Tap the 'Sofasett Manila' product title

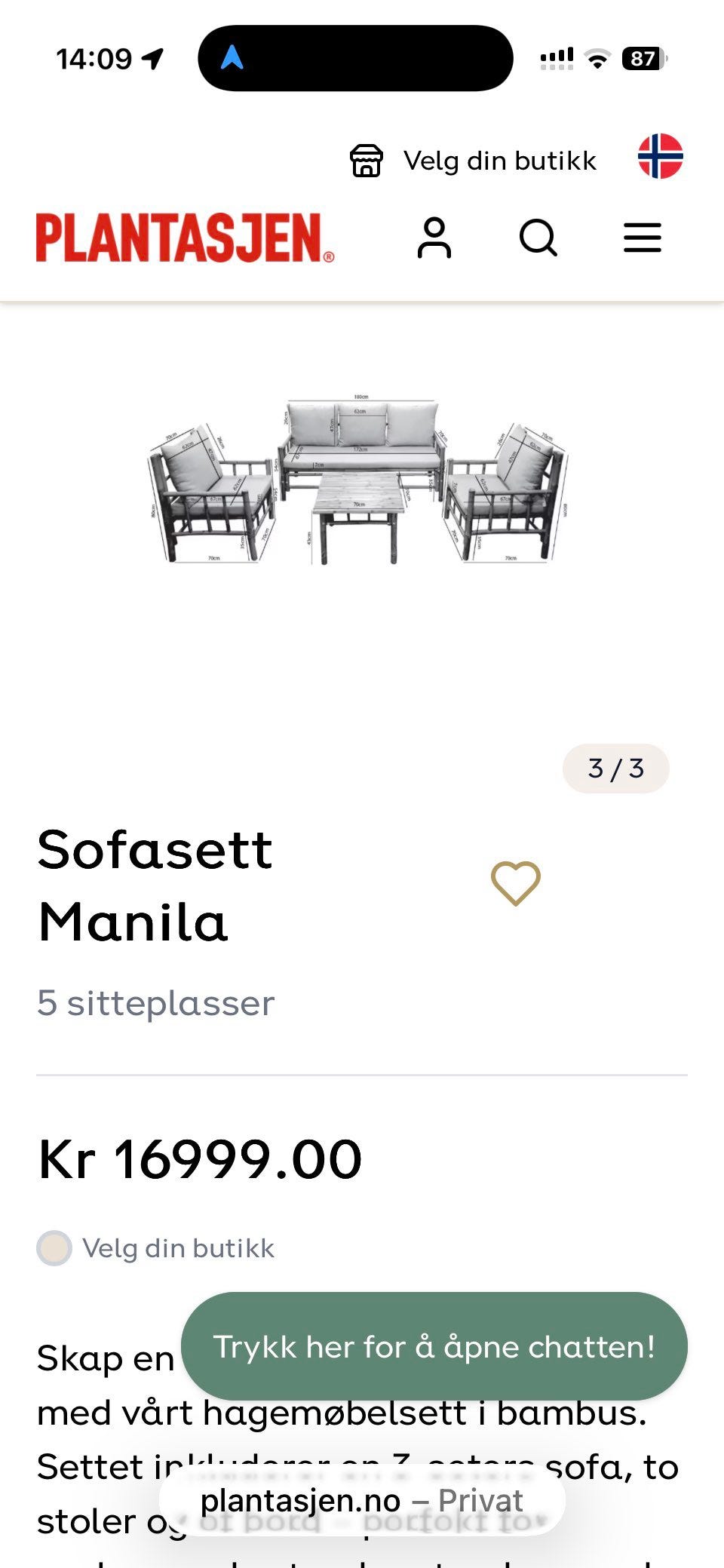[x=155, y=885]
